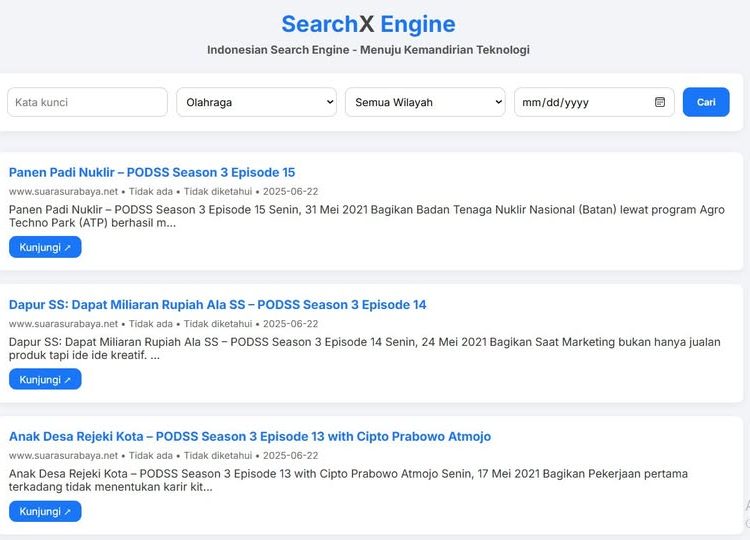
Task: Open the Semua Wilayah region dropdown
Action: click(x=425, y=102)
